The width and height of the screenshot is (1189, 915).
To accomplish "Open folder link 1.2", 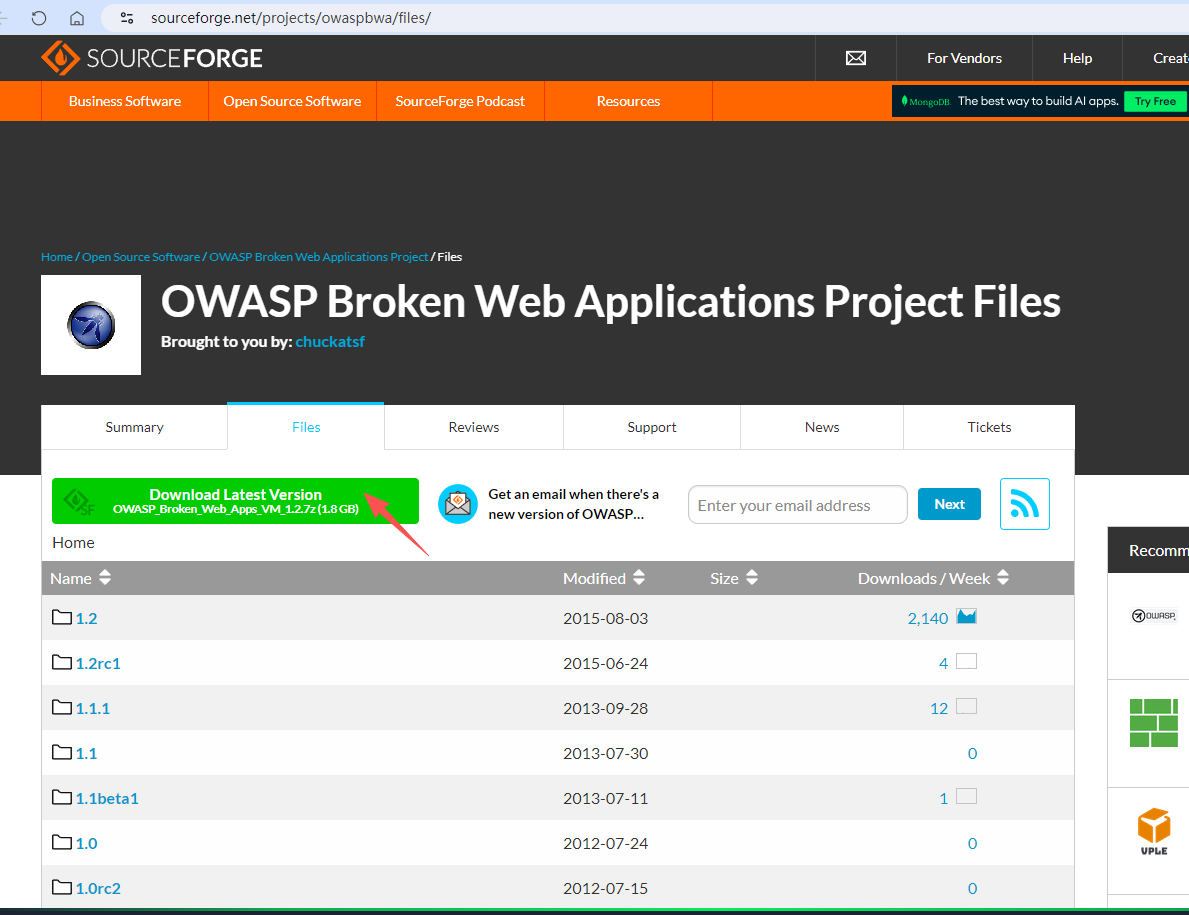I will tap(86, 619).
